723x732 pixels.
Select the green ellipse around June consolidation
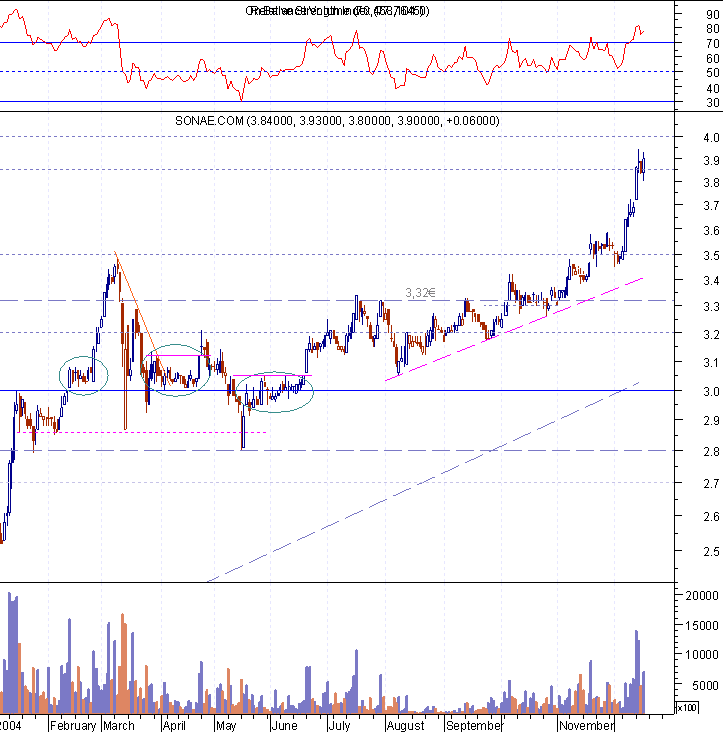pos(274,392)
